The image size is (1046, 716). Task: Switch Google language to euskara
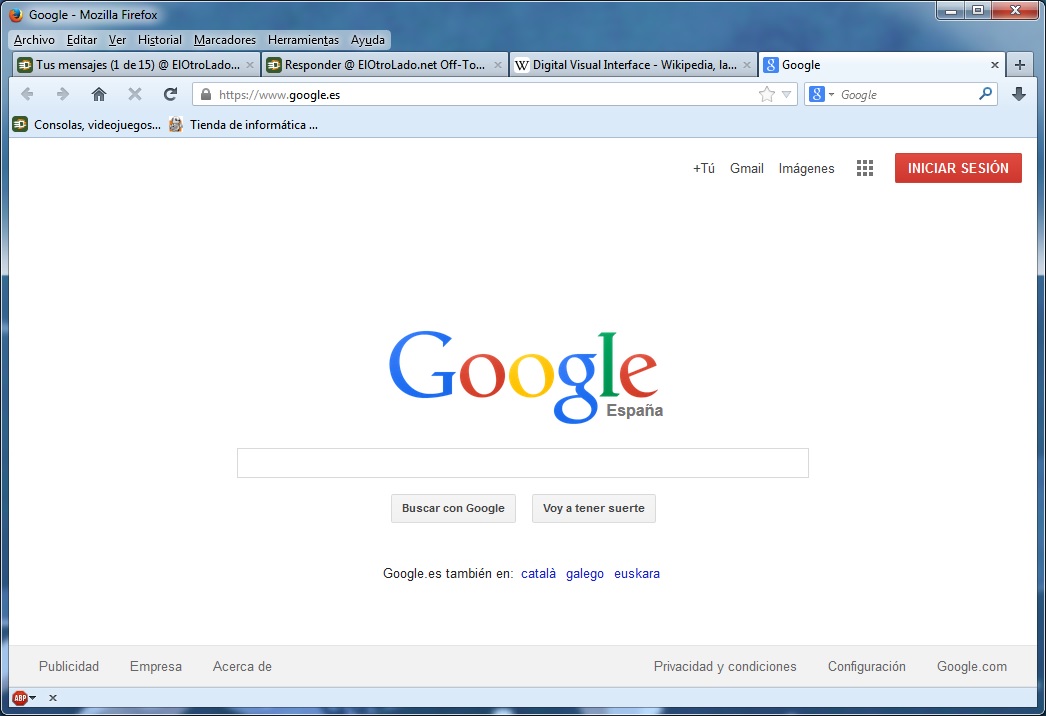(x=636, y=574)
